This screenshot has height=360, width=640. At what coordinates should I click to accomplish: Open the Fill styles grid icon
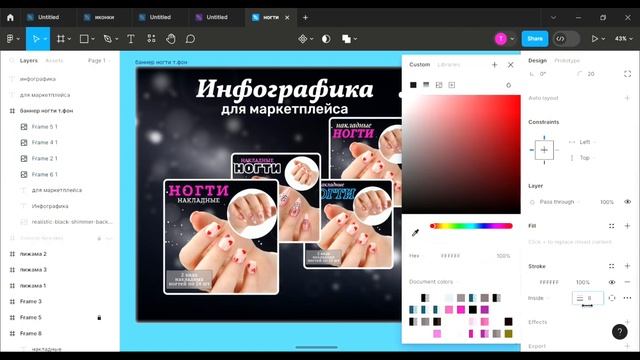click(611, 226)
